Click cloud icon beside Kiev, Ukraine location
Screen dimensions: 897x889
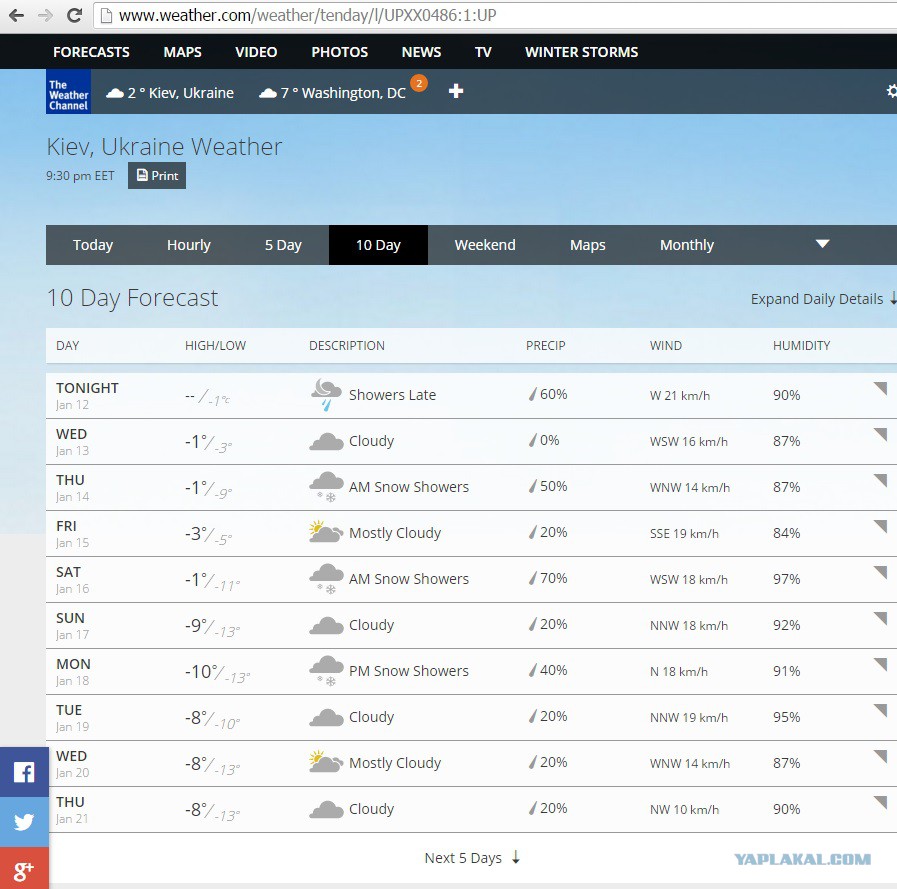(115, 93)
